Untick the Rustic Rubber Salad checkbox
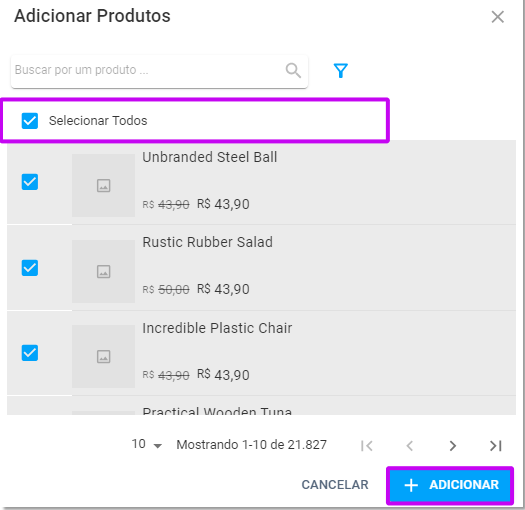Viewport: 525px width, 510px height. click(x=30, y=268)
